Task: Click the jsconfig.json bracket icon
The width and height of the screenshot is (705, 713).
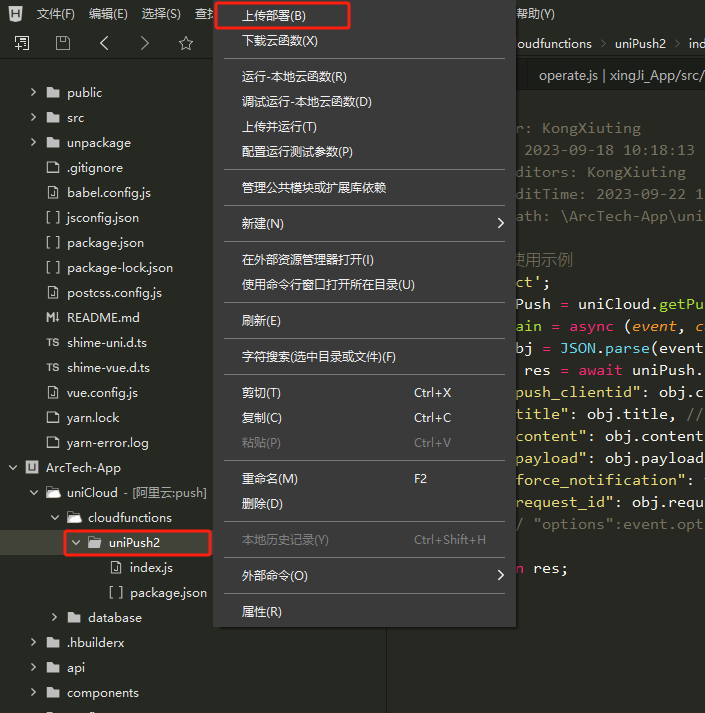Action: (x=53, y=218)
